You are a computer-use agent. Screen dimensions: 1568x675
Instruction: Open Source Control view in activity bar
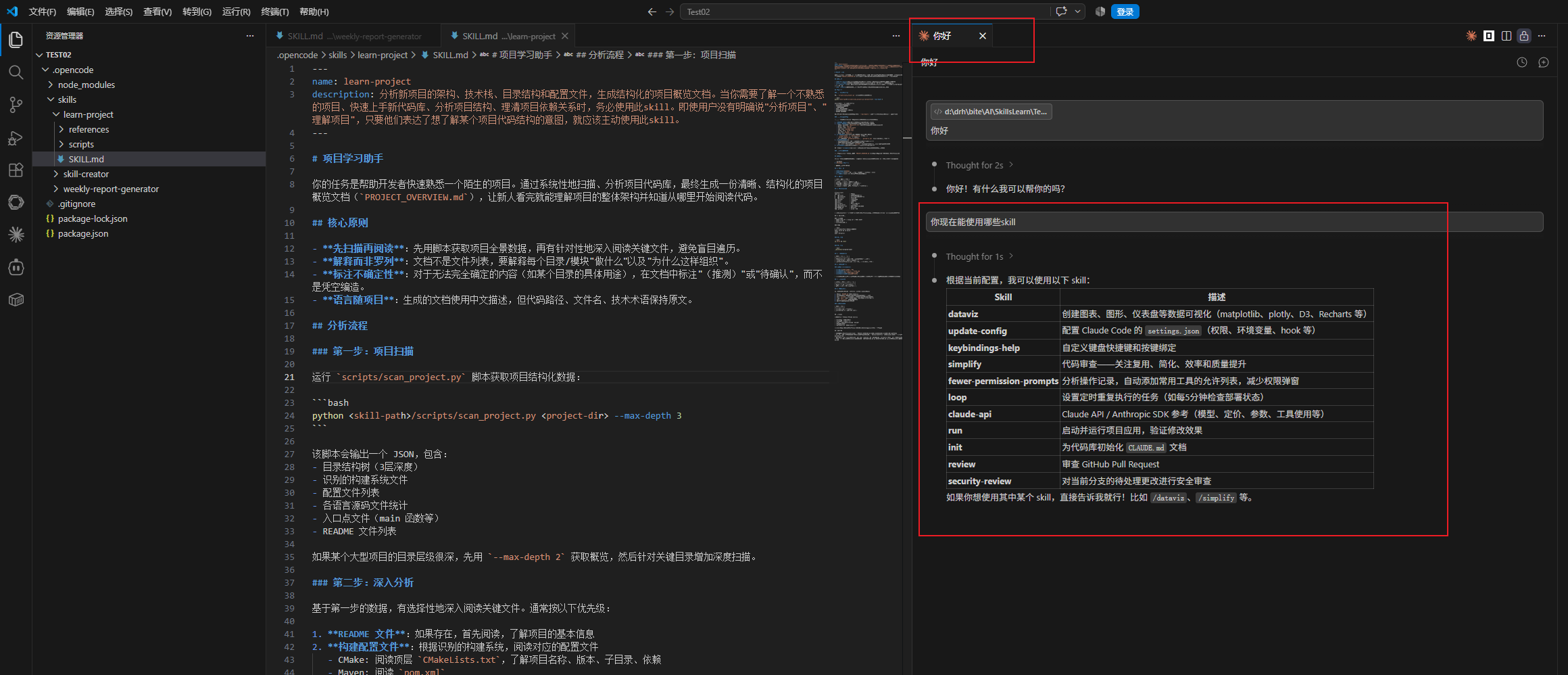tap(16, 105)
